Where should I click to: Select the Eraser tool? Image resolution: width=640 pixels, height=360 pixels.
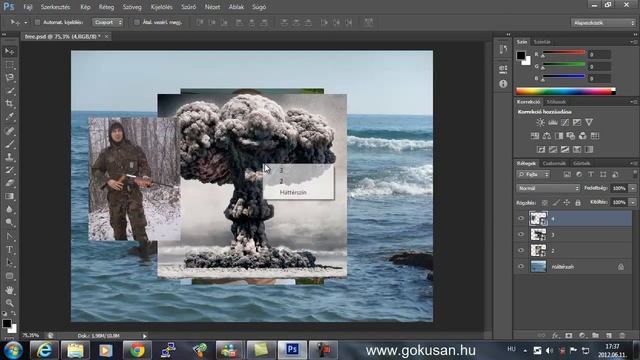(x=9, y=183)
